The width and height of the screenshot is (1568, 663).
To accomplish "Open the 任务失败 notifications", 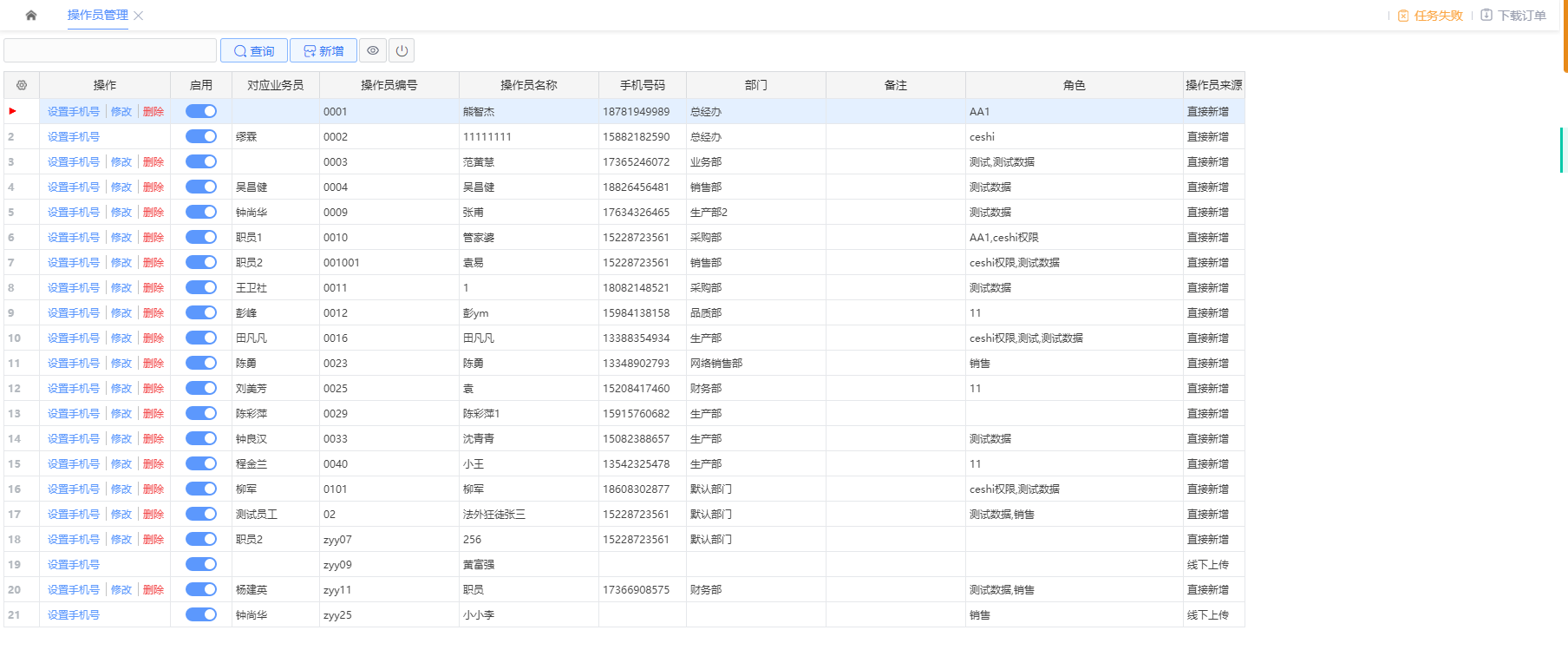I will [x=1430, y=16].
